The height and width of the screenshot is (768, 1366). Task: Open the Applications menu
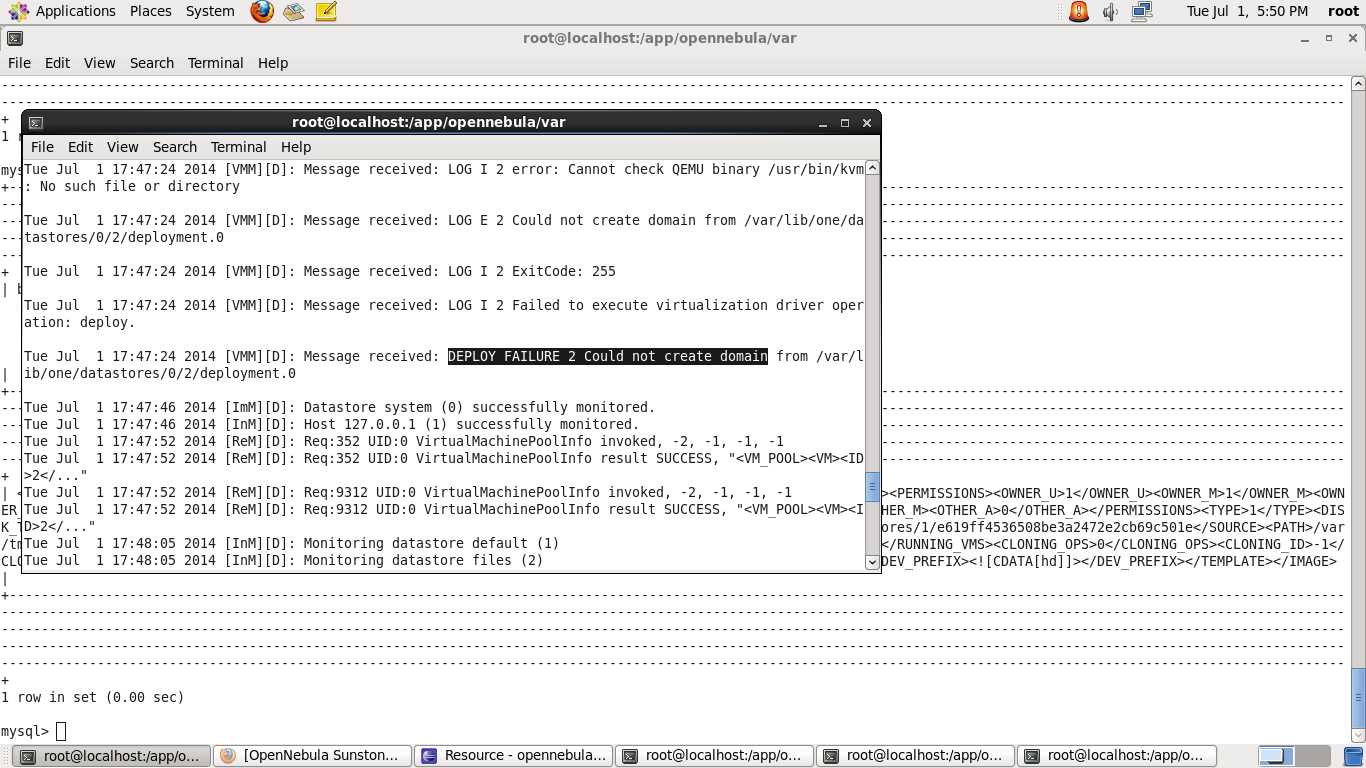click(65, 11)
